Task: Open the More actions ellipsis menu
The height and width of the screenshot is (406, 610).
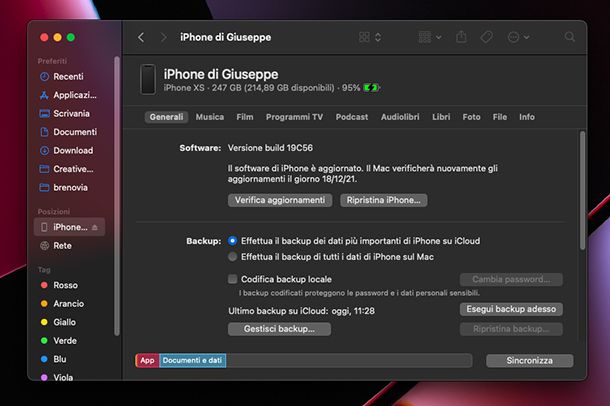Action: pyautogui.click(x=519, y=37)
